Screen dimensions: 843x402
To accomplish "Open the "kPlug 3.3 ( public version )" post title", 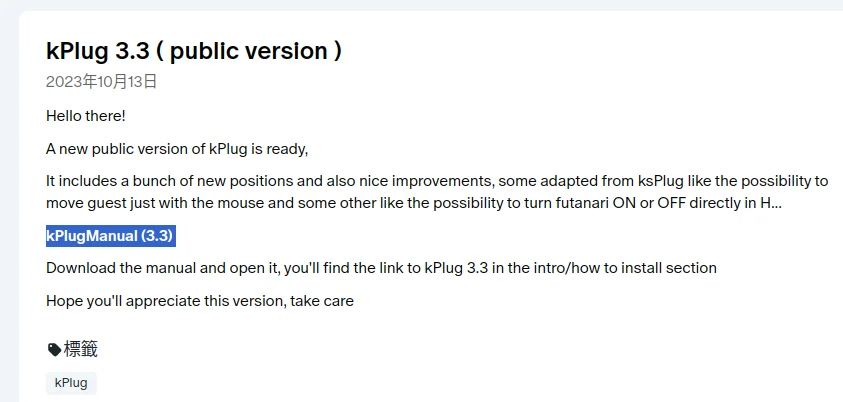I will coord(194,51).
